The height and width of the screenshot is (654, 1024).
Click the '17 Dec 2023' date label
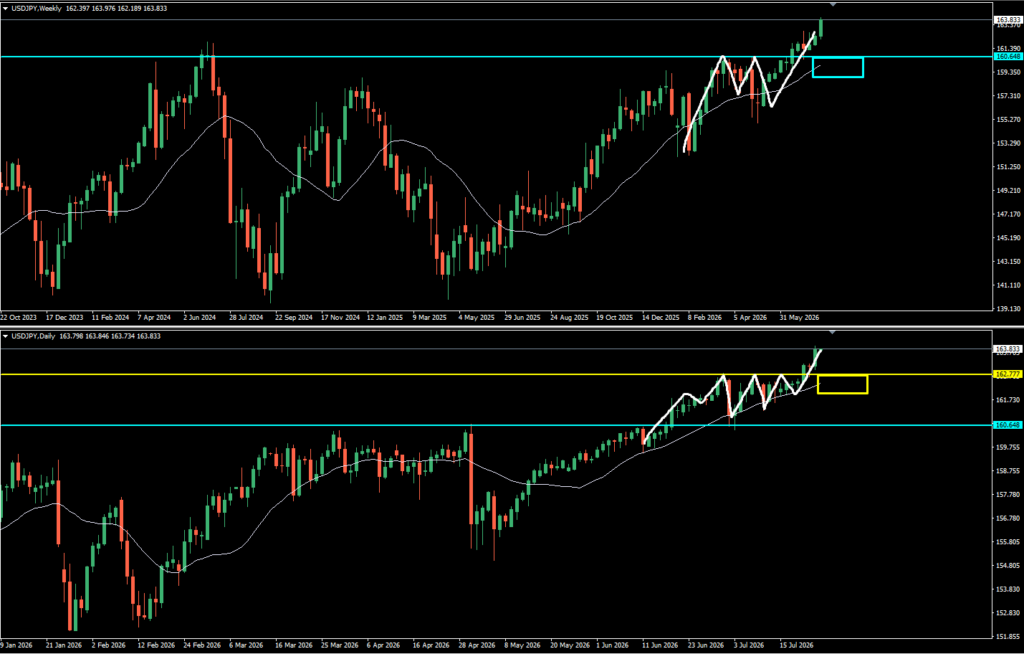click(x=65, y=318)
